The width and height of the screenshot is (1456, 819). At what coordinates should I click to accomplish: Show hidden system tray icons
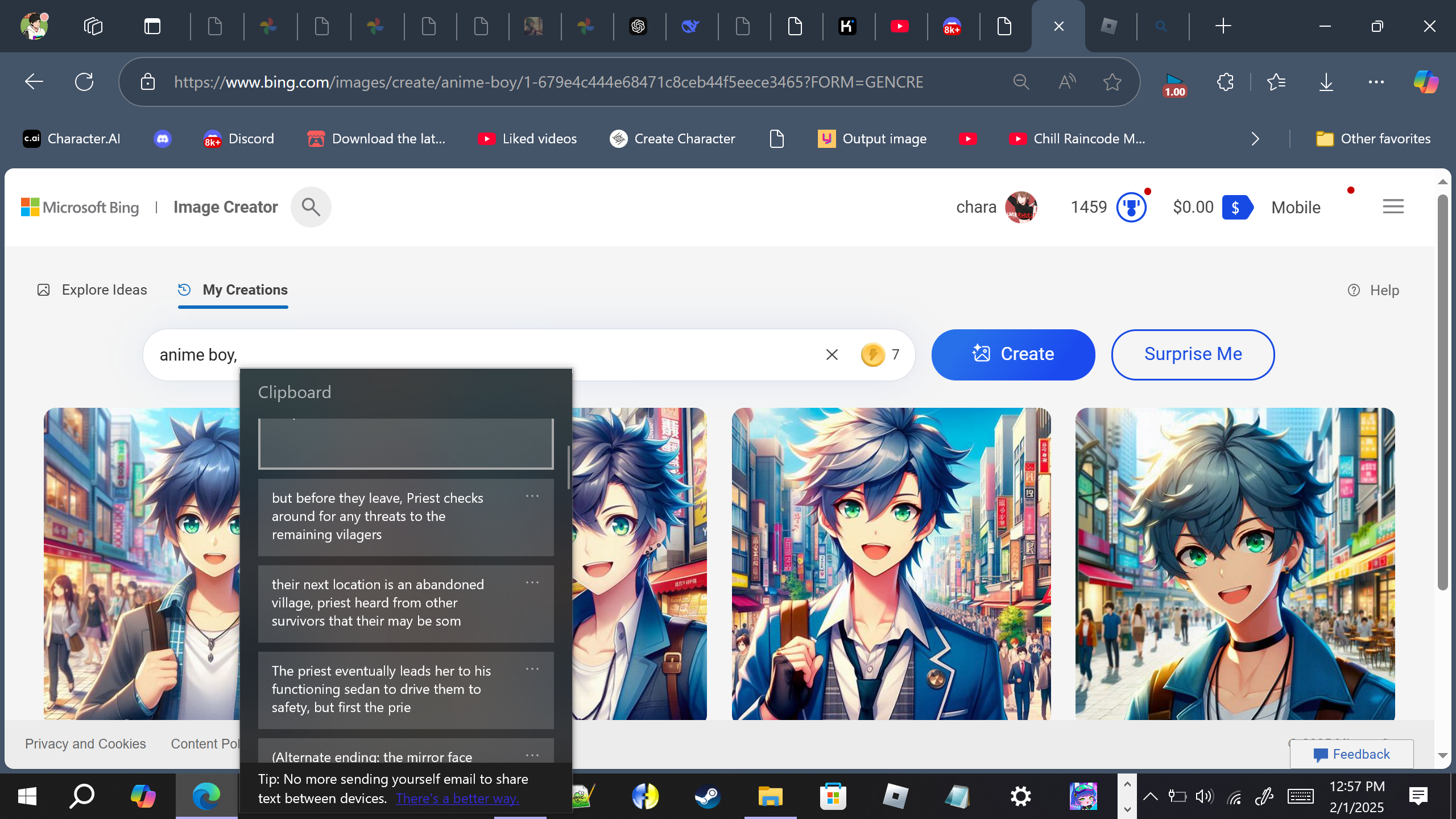coord(1150,796)
